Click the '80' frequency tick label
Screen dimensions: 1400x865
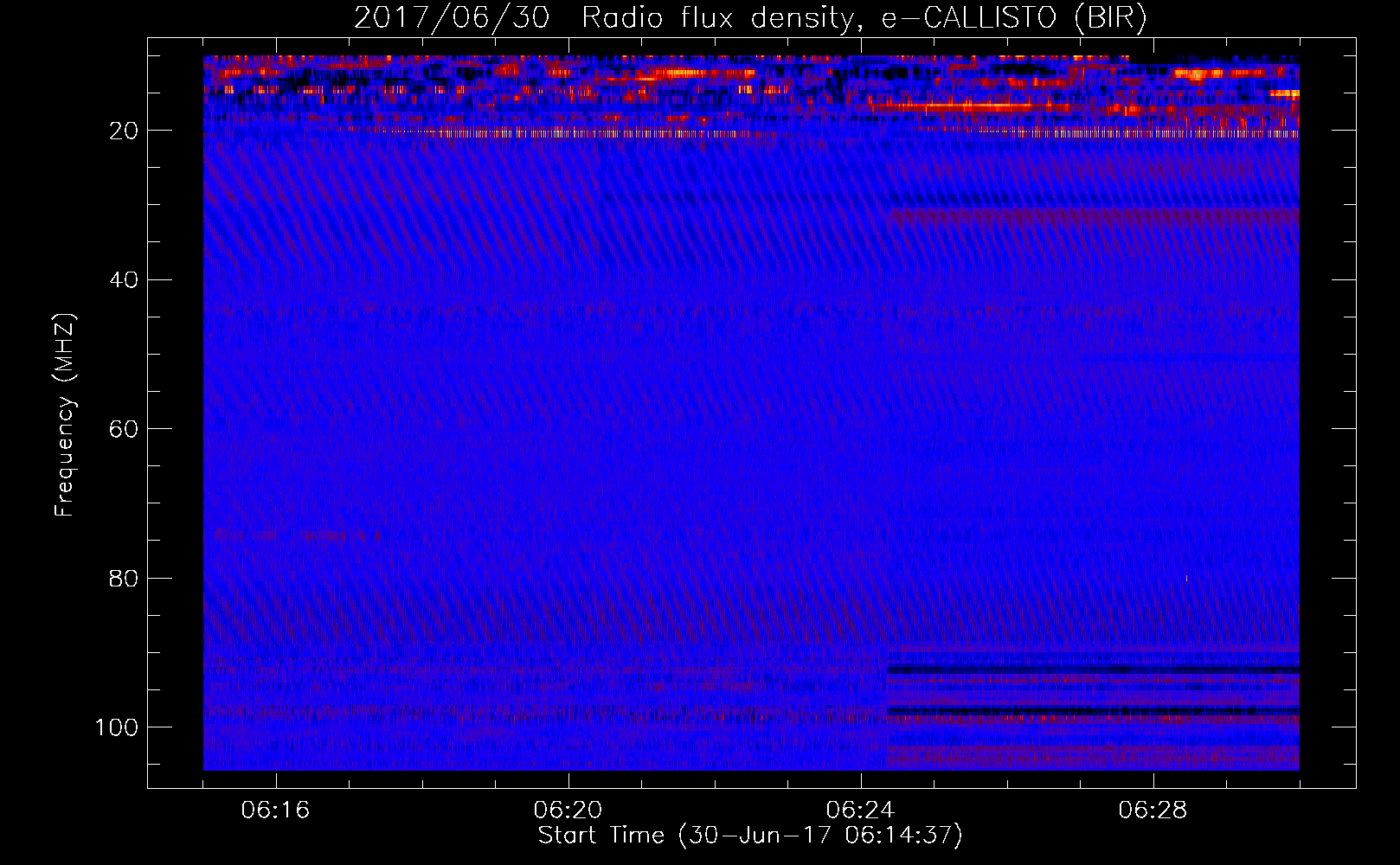pyautogui.click(x=124, y=578)
